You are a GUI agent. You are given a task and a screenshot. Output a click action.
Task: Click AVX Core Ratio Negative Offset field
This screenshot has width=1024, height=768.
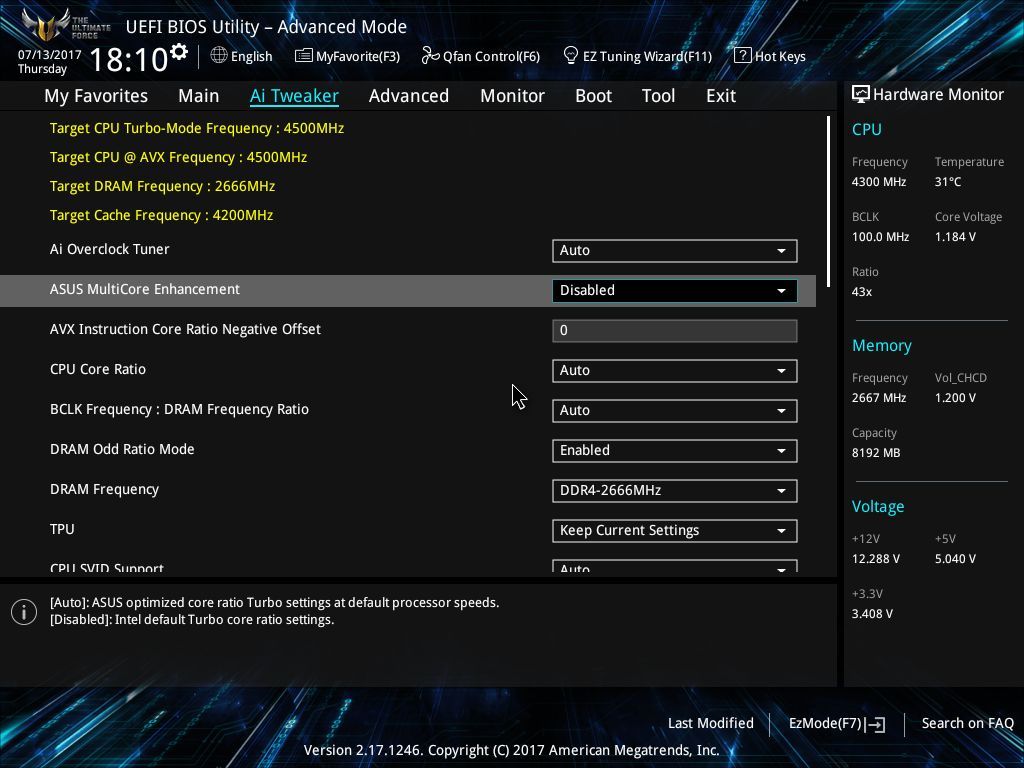pos(675,330)
